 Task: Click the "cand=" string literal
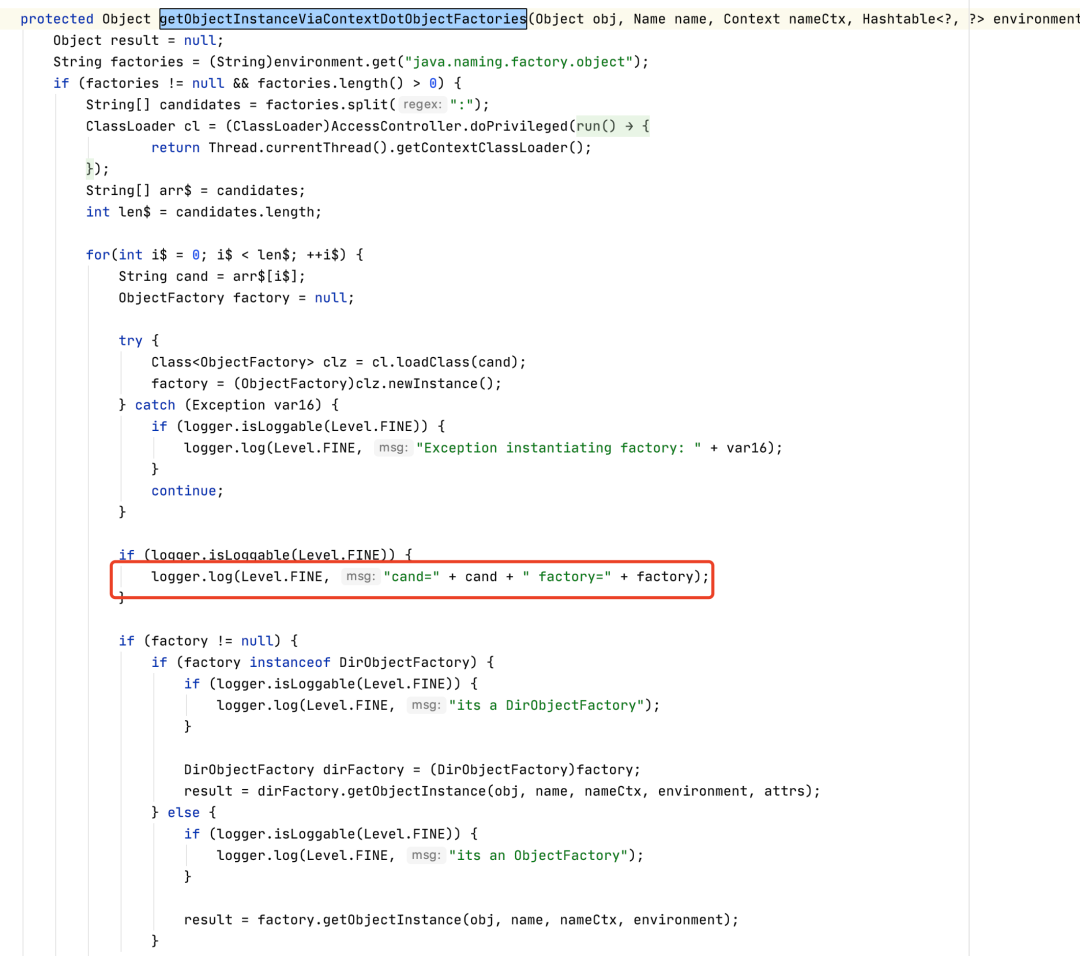tap(411, 576)
